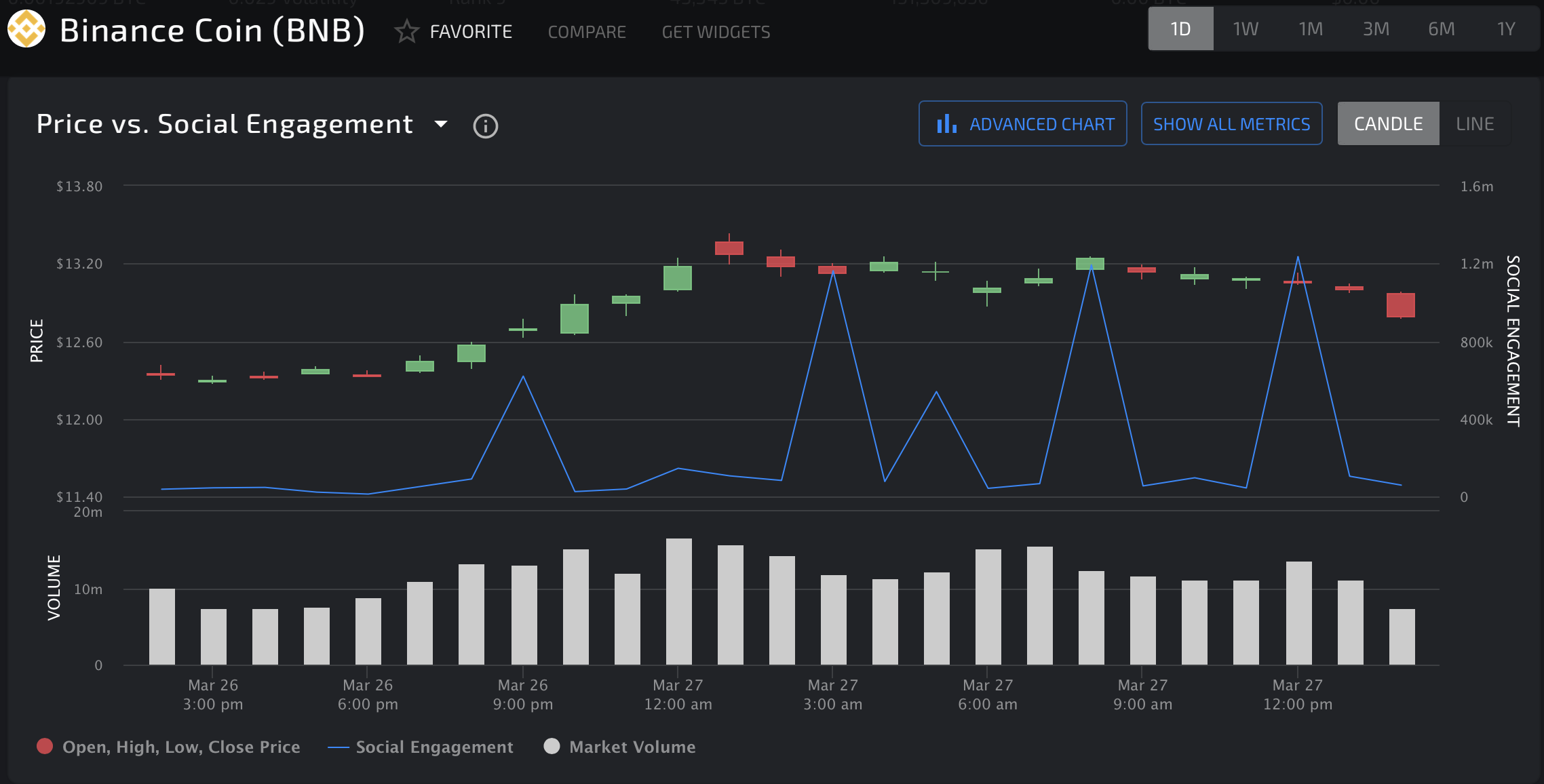Image resolution: width=1544 pixels, height=784 pixels.
Task: Click the tallest volume bar at Mar 27 12:00 am
Action: (679, 602)
